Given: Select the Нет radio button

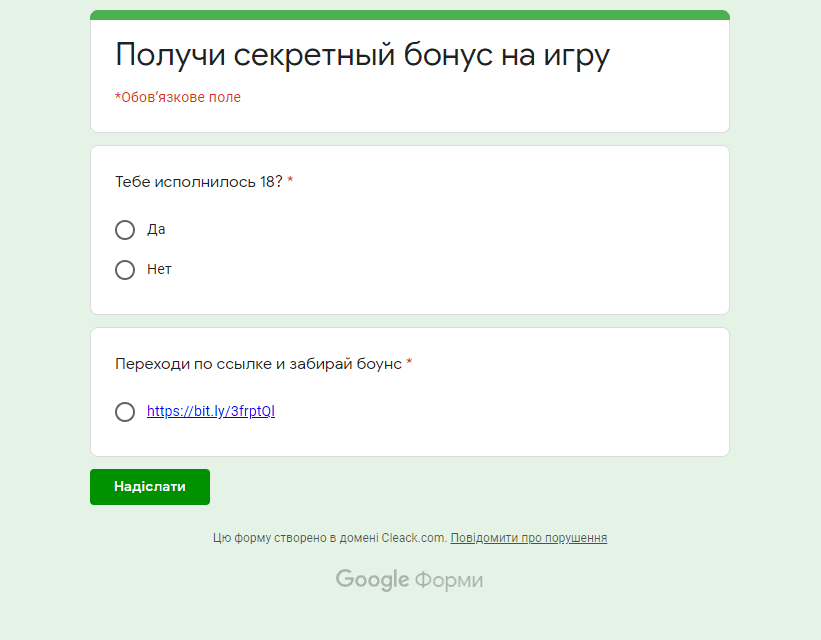Looking at the screenshot, I should pos(125,270).
